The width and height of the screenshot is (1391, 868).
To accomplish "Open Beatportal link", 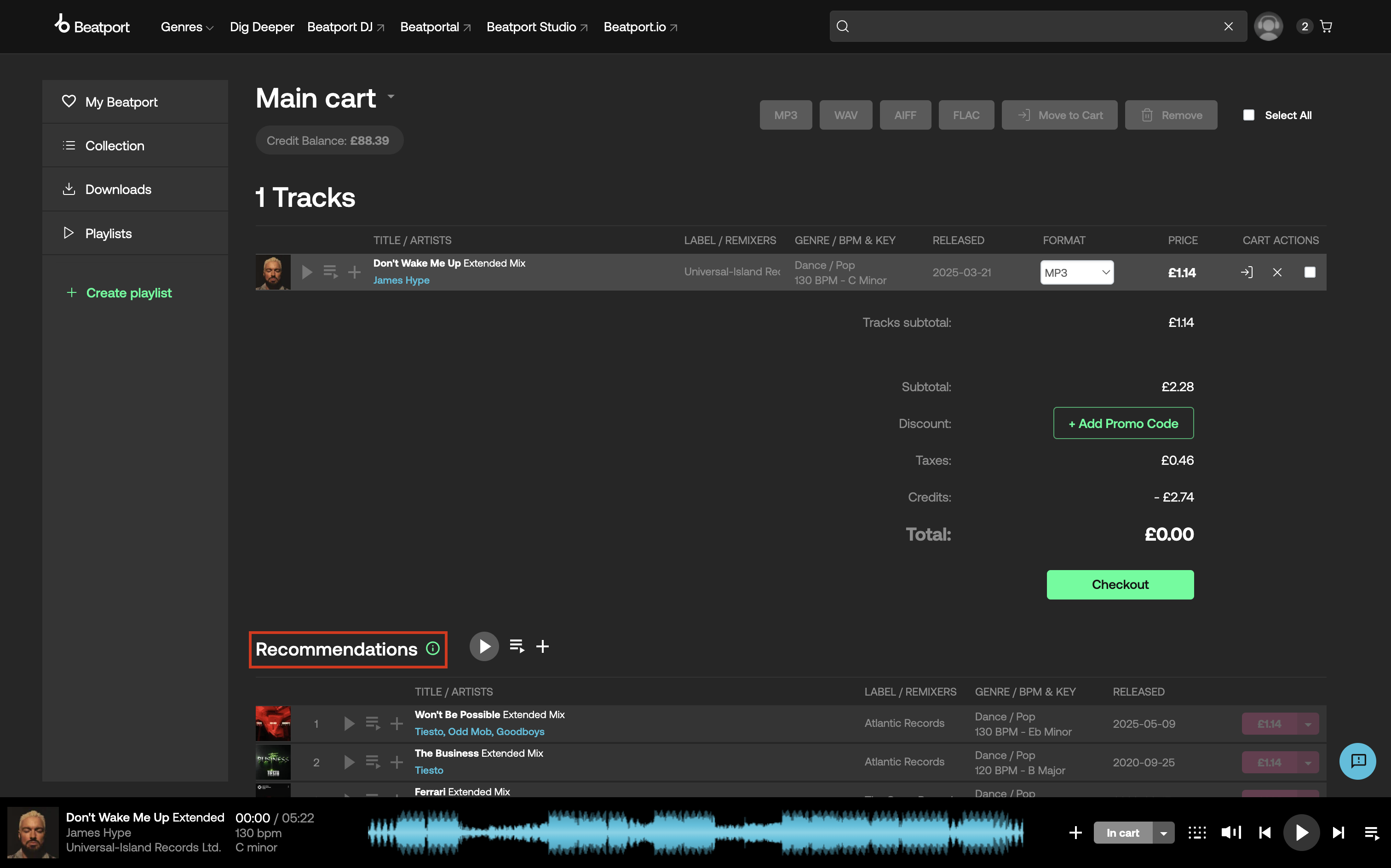I will pyautogui.click(x=435, y=27).
